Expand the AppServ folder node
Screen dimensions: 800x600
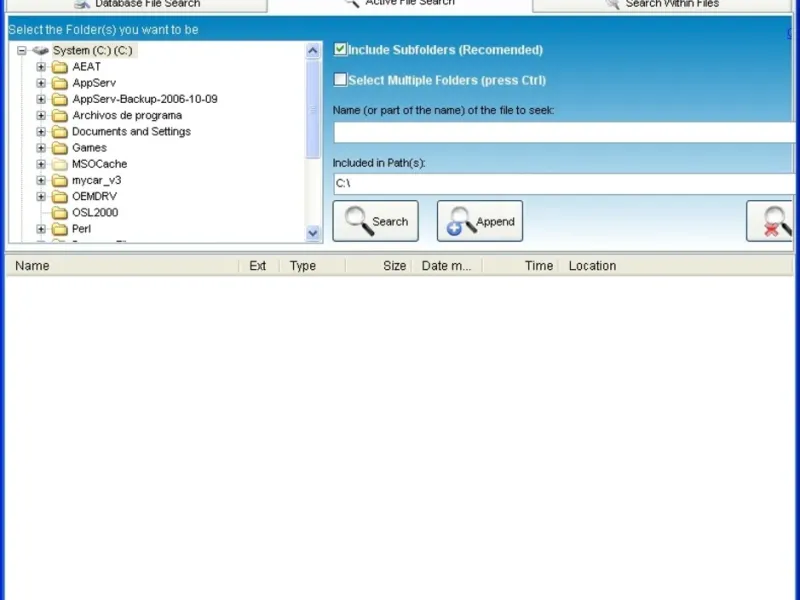41,83
